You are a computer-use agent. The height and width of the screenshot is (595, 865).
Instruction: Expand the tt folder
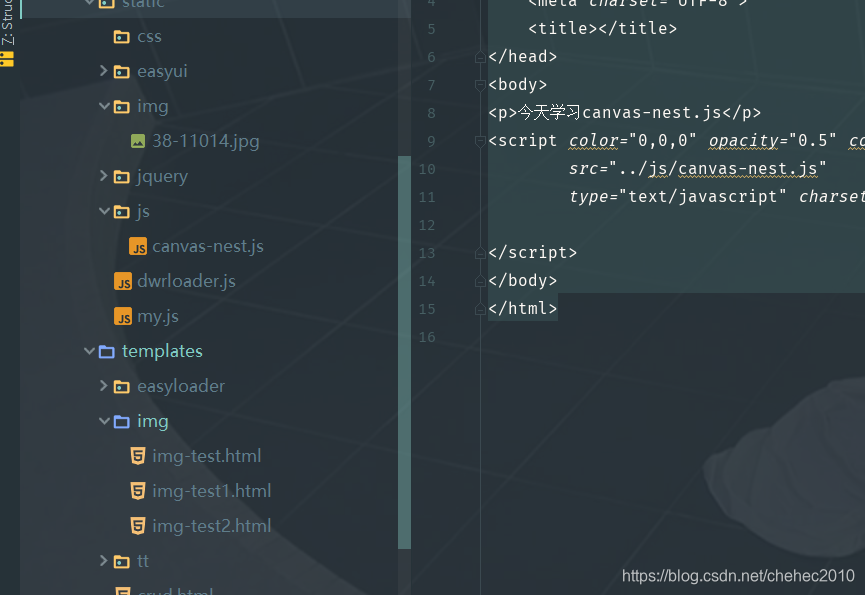[103, 560]
